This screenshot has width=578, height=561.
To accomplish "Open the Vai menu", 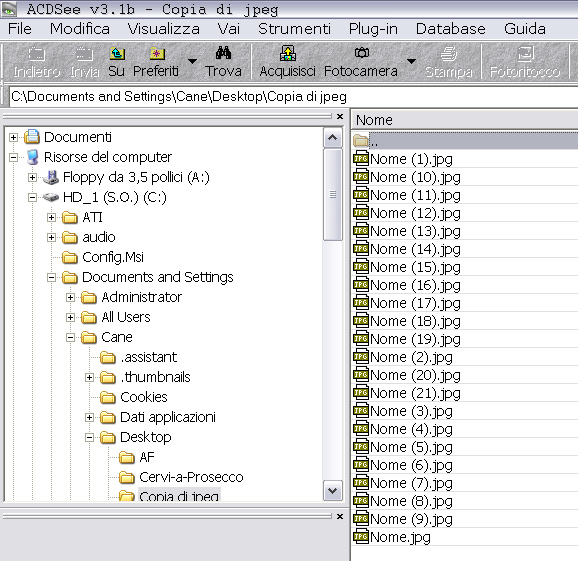I will click(229, 29).
